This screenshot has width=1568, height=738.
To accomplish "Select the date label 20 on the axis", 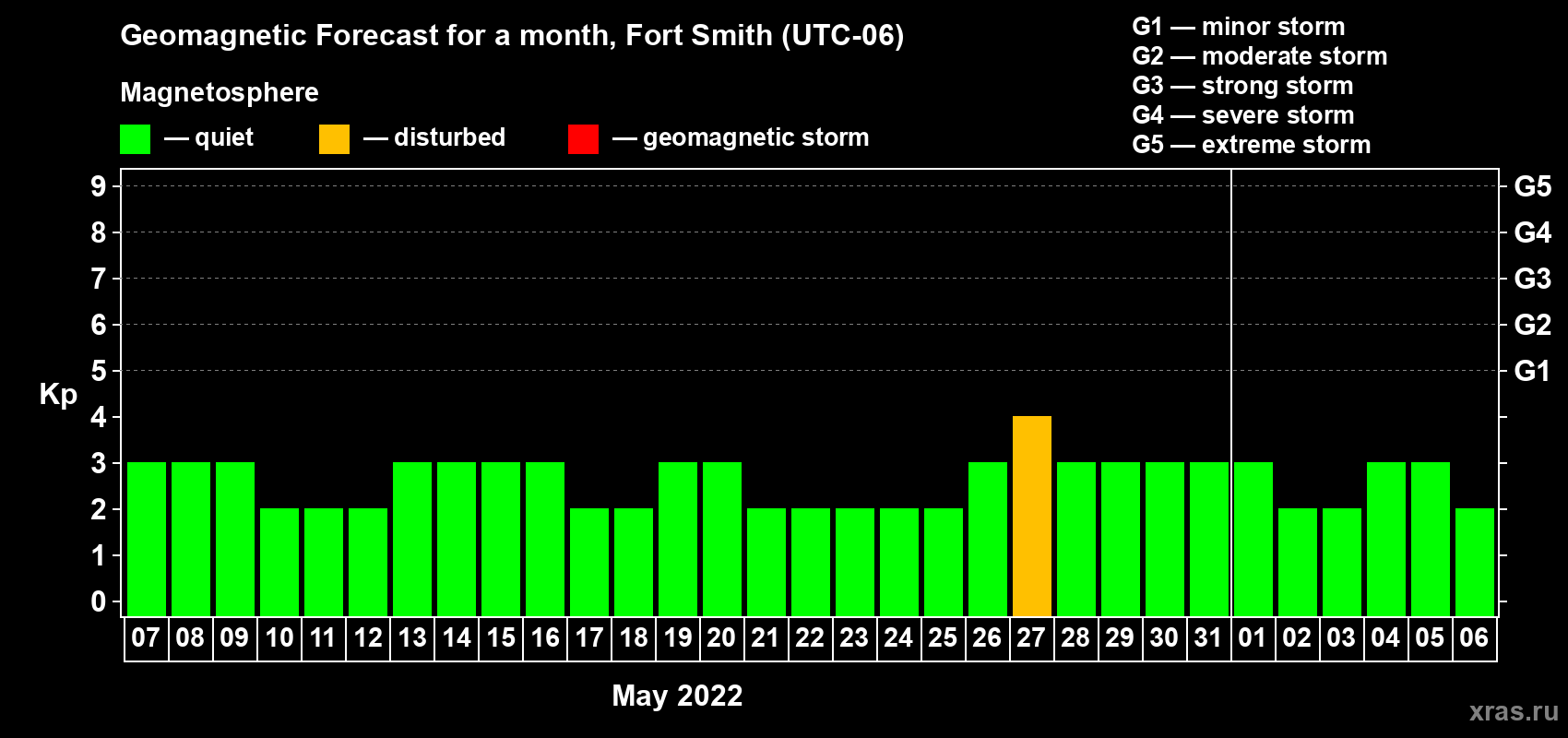I will coord(721,638).
